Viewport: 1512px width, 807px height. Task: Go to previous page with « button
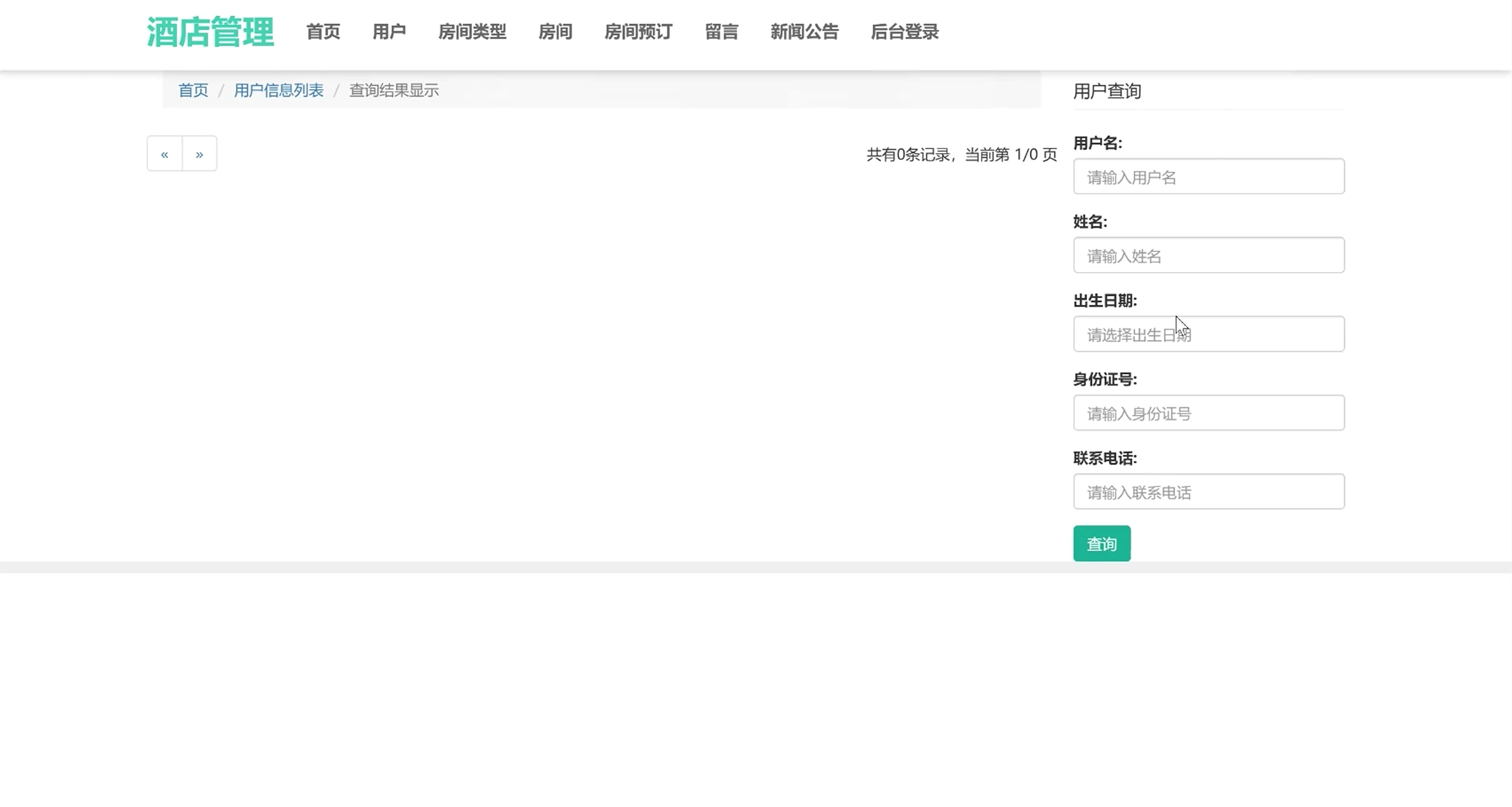164,154
